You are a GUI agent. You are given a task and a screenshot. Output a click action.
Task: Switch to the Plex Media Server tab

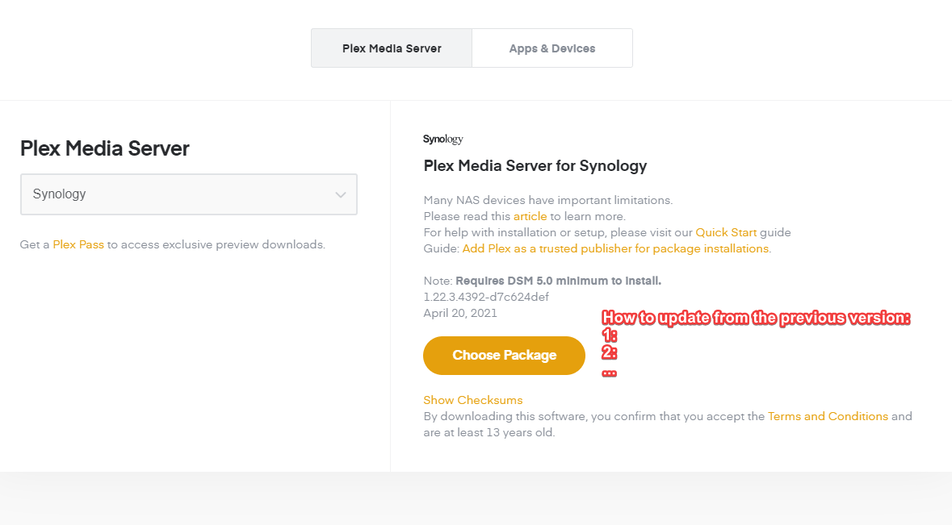pyautogui.click(x=391, y=48)
